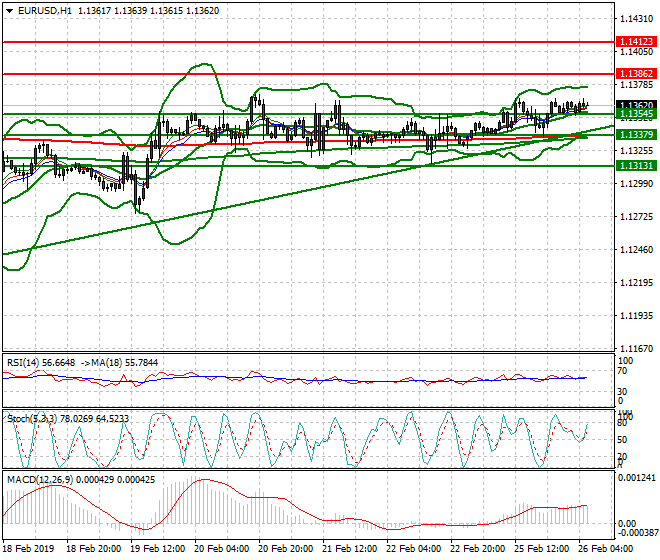Click the 25 Feb 12:00 time label
The image size is (660, 560).
click(541, 549)
